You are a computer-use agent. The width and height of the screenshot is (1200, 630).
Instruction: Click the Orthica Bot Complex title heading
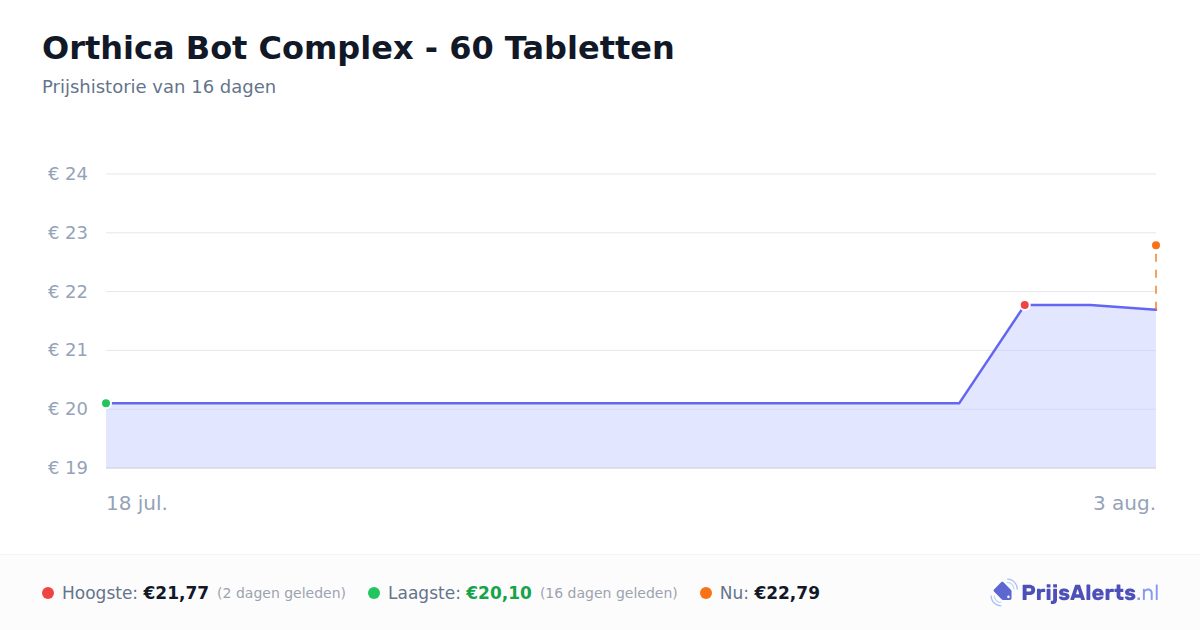[358, 48]
